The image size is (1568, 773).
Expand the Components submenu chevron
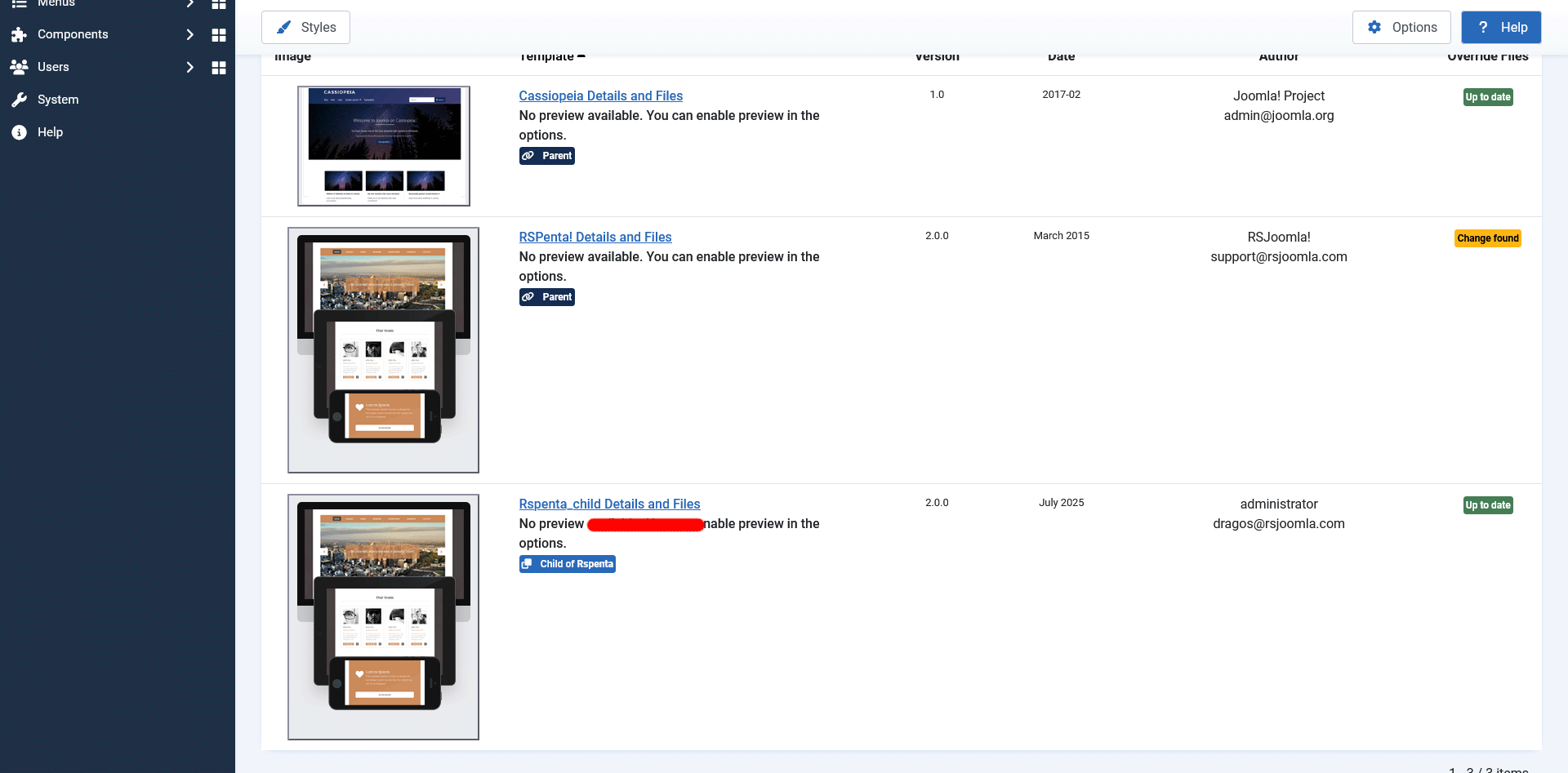(189, 35)
